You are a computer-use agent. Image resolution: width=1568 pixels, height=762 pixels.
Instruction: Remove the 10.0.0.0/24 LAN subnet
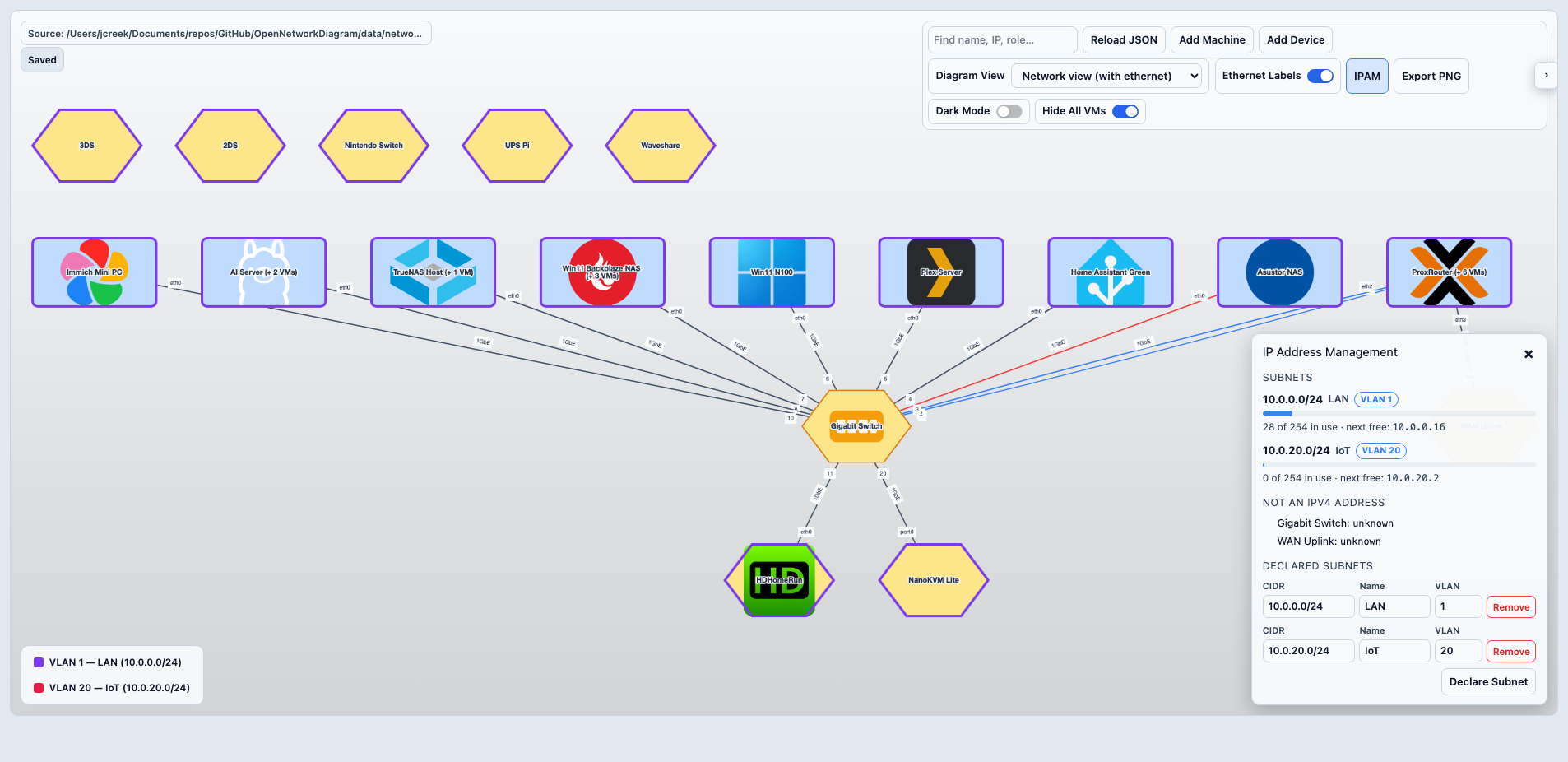pos(1511,607)
